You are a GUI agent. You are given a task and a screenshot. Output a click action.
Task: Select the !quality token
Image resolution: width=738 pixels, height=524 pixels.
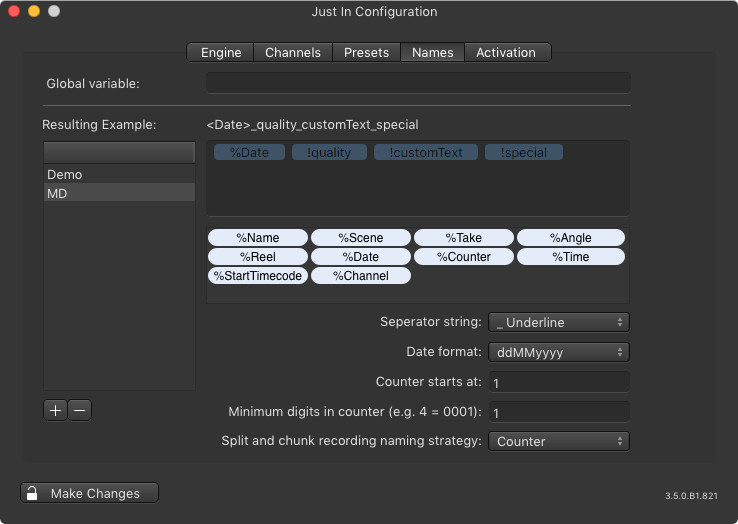[329, 152]
